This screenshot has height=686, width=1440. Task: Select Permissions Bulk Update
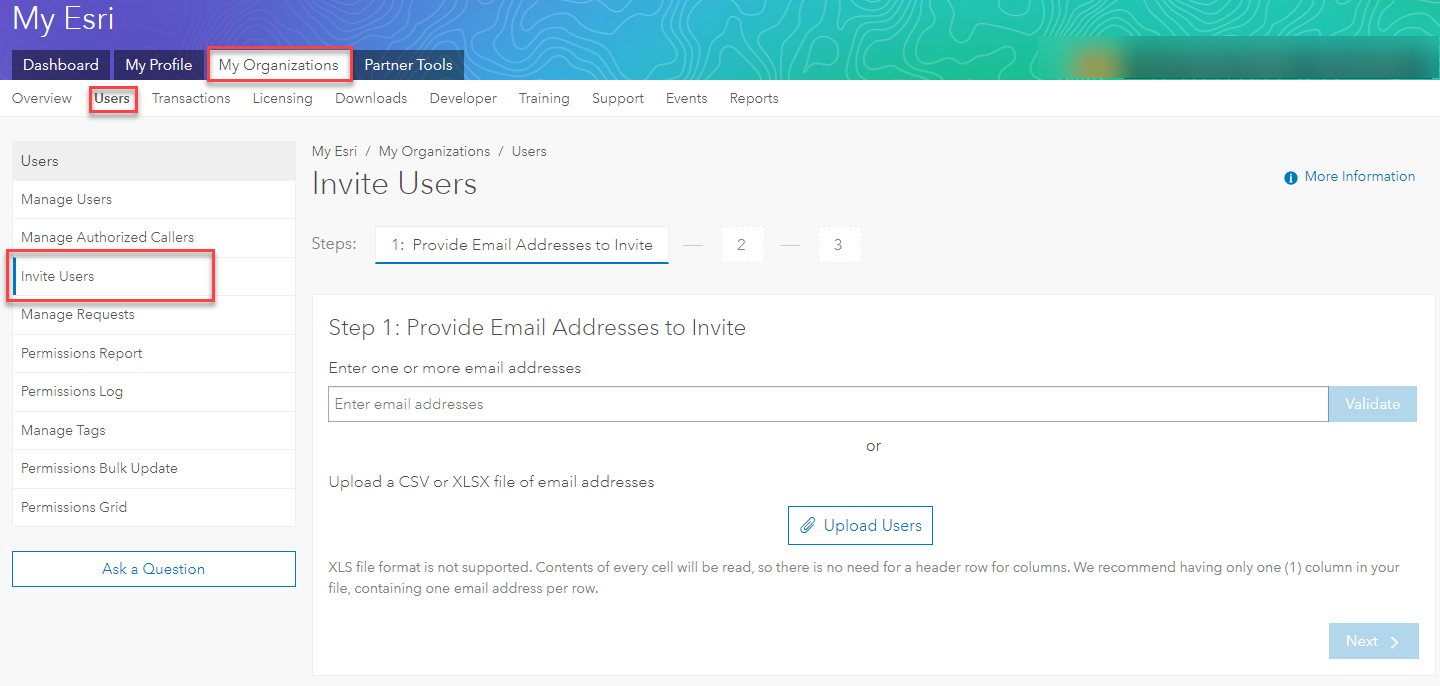[x=99, y=468]
